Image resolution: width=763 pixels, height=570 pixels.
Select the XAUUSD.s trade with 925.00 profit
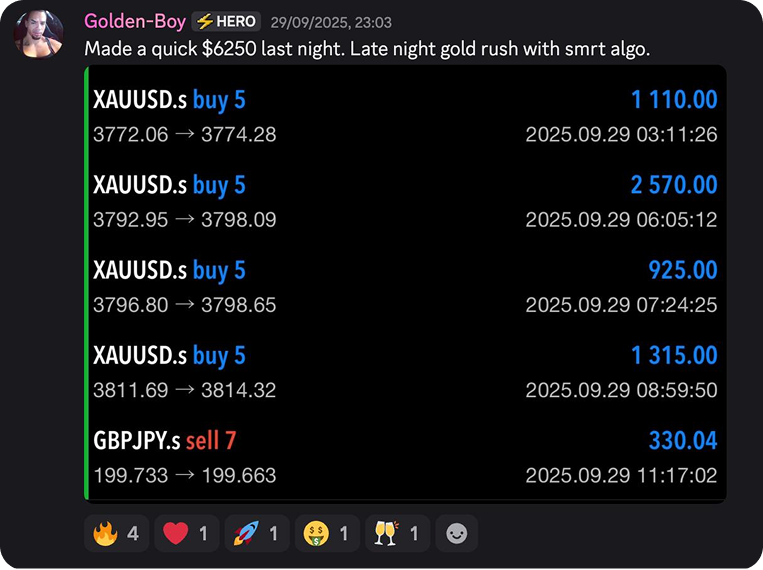[405, 286]
